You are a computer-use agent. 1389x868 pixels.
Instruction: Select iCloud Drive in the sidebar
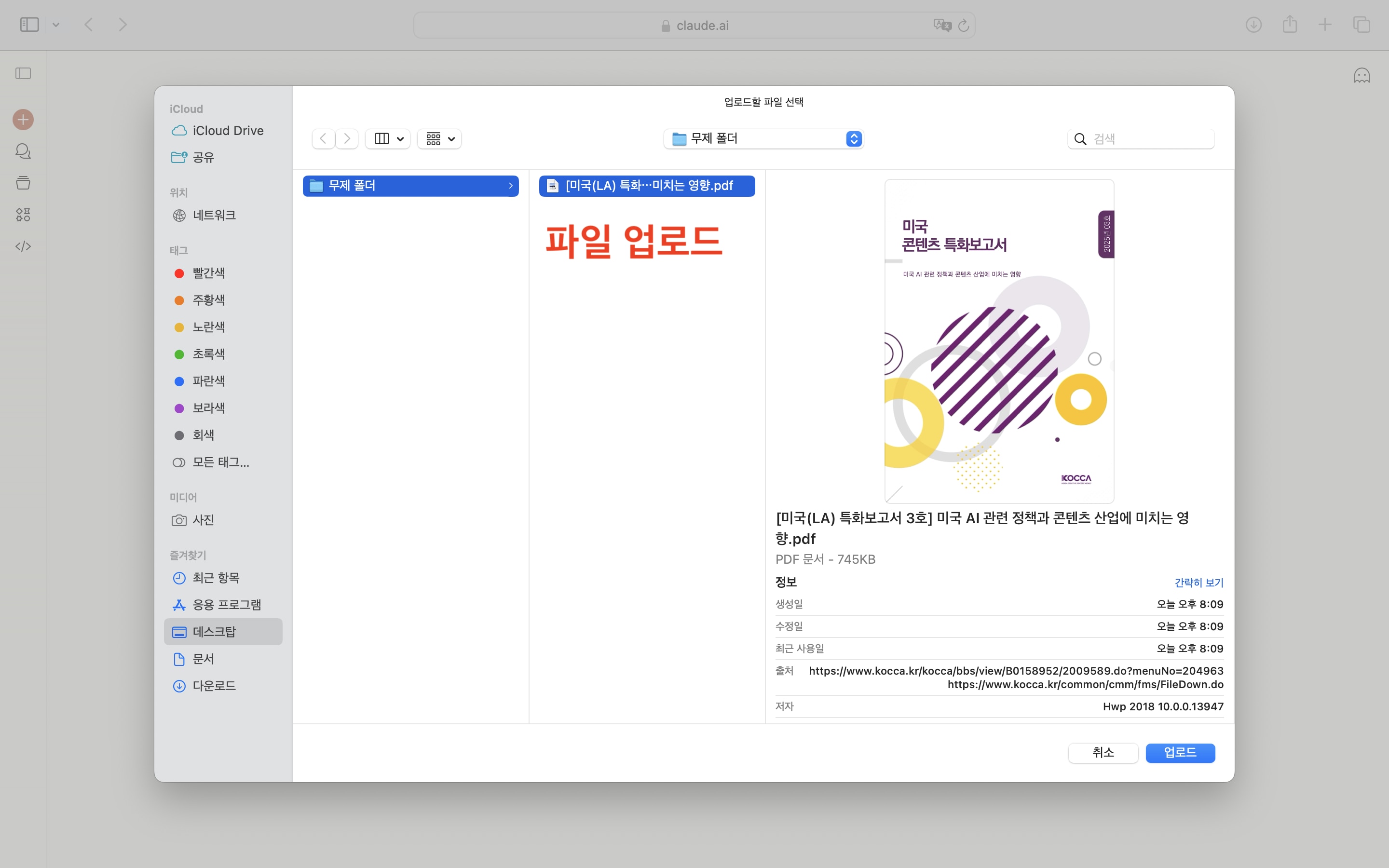(227, 130)
